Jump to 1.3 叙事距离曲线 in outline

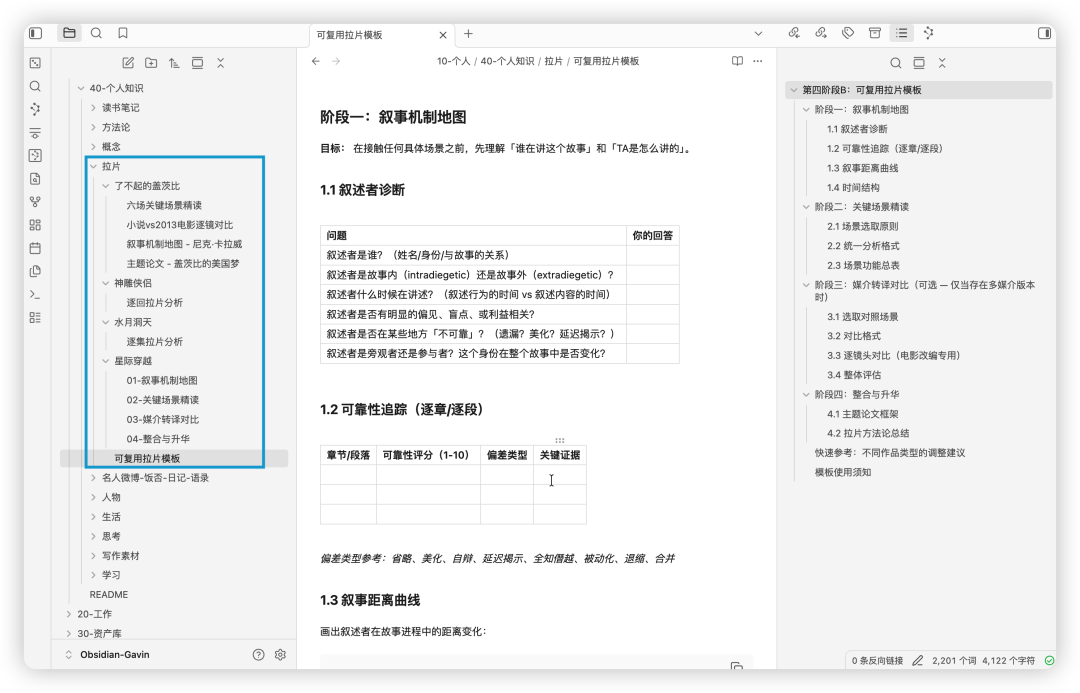[862, 168]
